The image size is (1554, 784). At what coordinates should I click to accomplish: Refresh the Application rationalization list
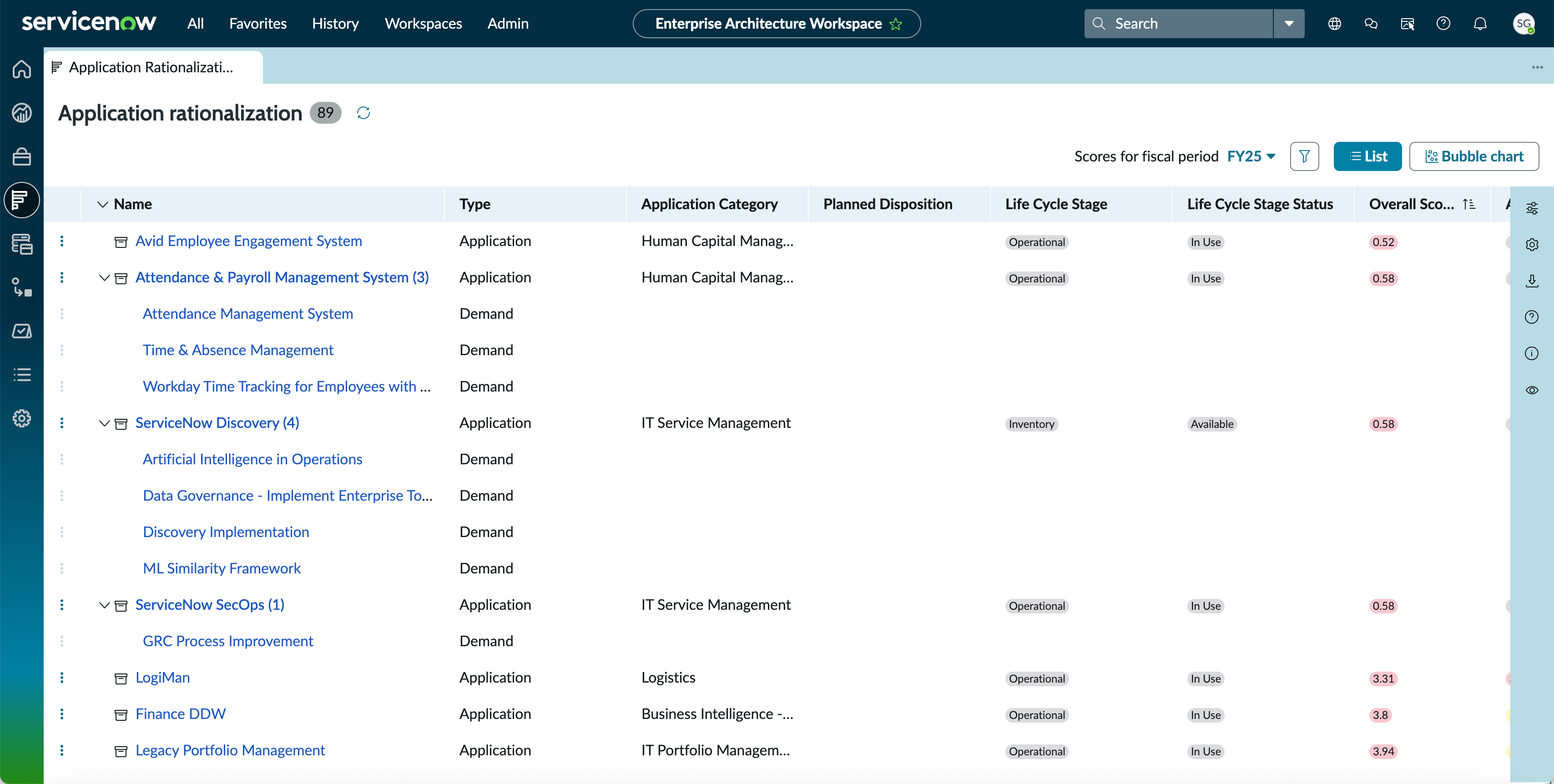363,113
